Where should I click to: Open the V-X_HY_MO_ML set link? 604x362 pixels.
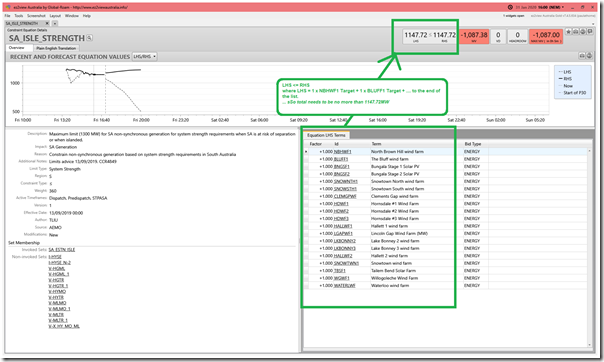[x=64, y=326]
